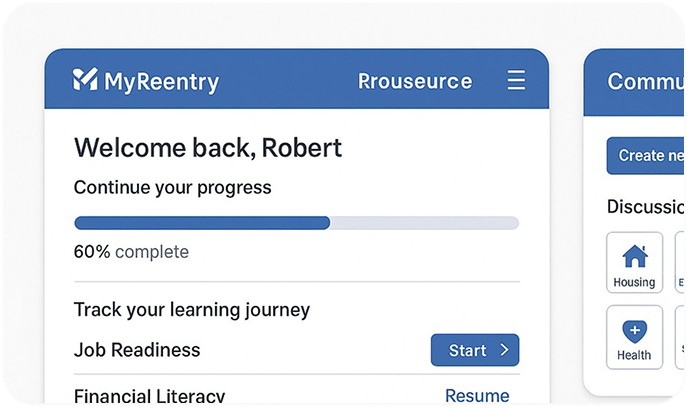Click the 60% complete text
688x408 pixels.
click(x=131, y=252)
